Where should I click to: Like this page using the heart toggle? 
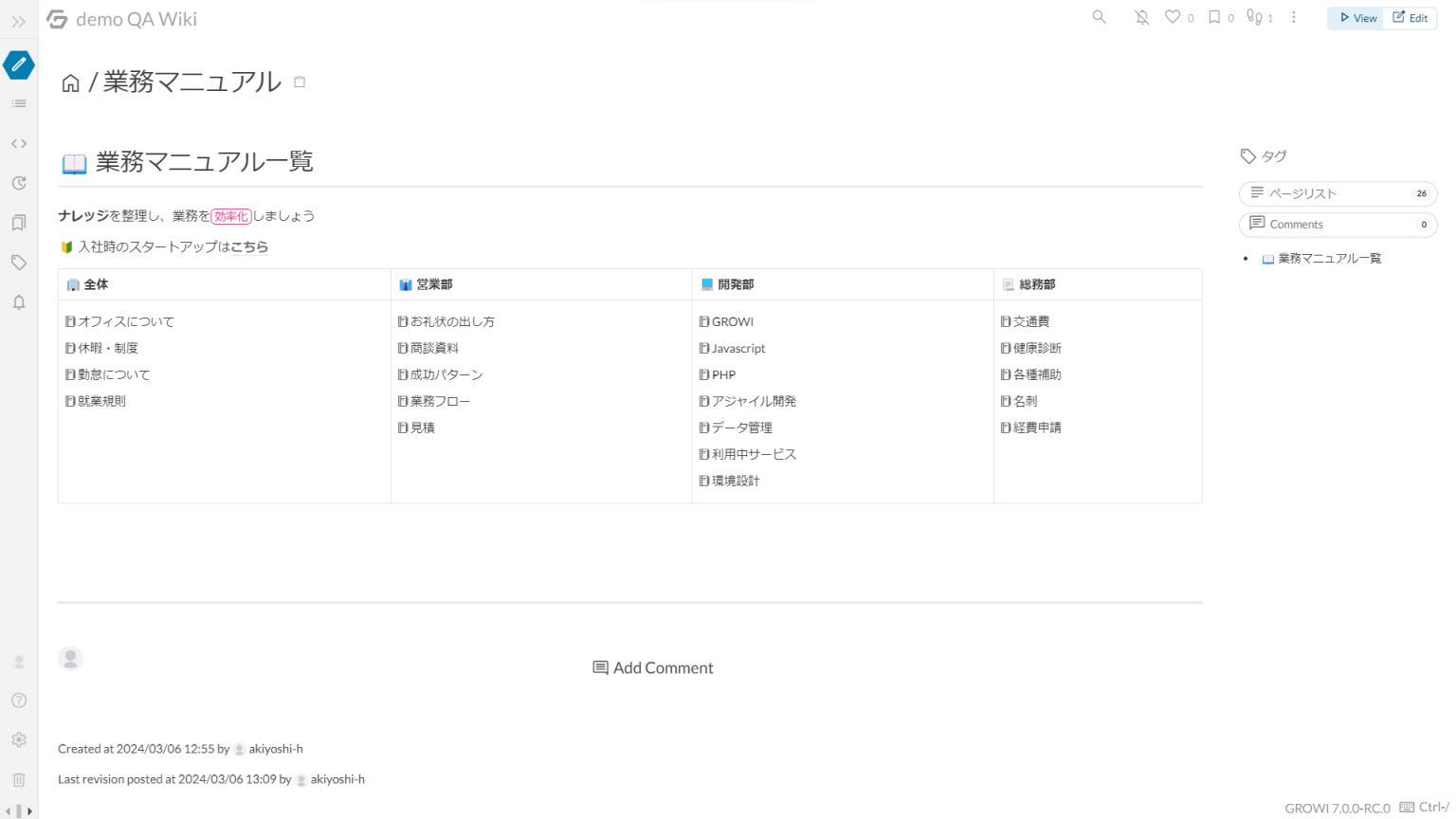coord(1173,17)
